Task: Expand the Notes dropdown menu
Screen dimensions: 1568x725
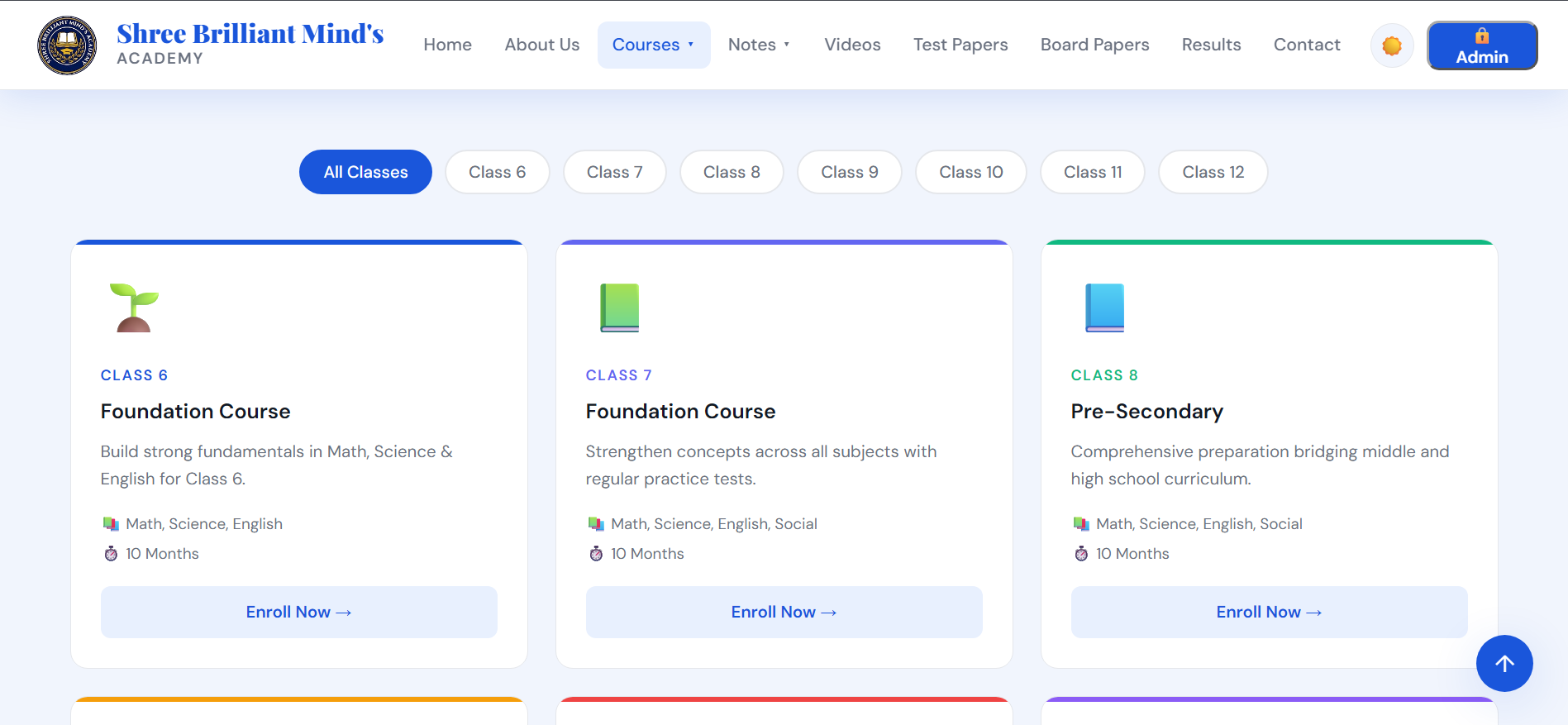Action: 759,45
